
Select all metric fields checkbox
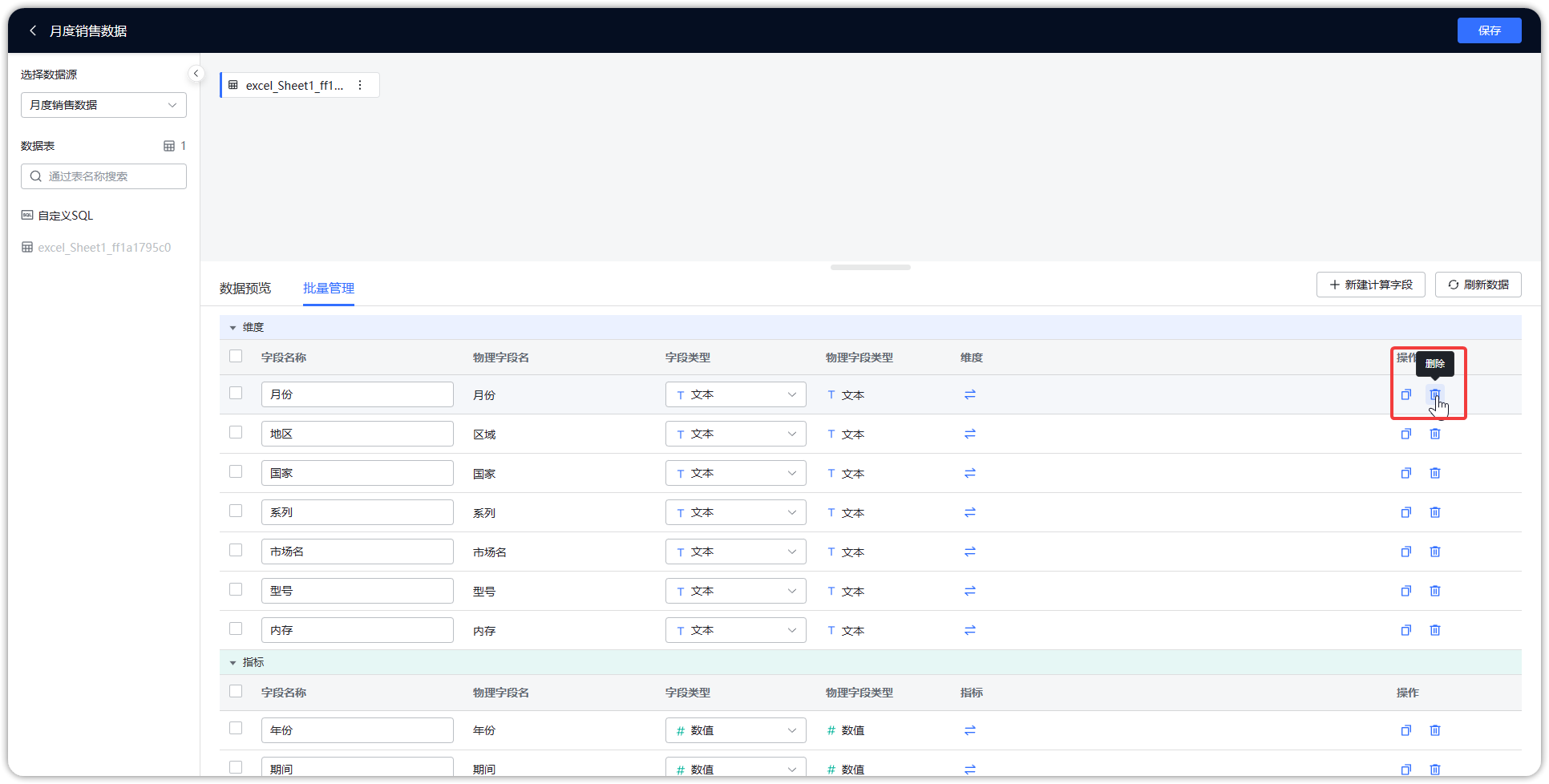(x=236, y=691)
